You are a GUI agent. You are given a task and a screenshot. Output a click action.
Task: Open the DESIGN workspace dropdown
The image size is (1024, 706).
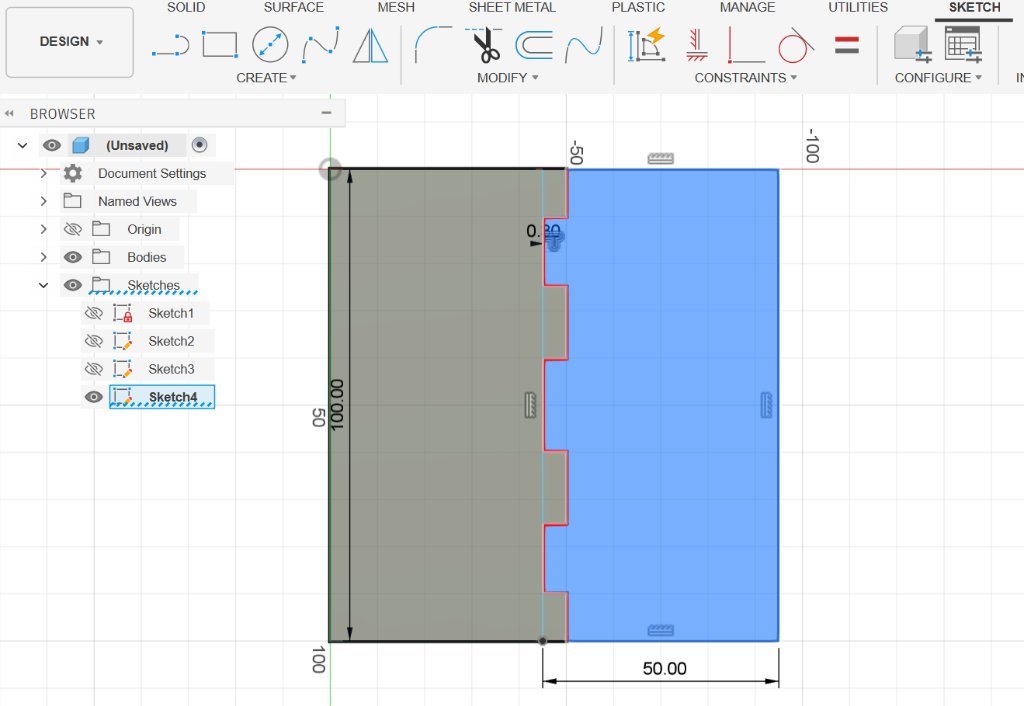70,42
